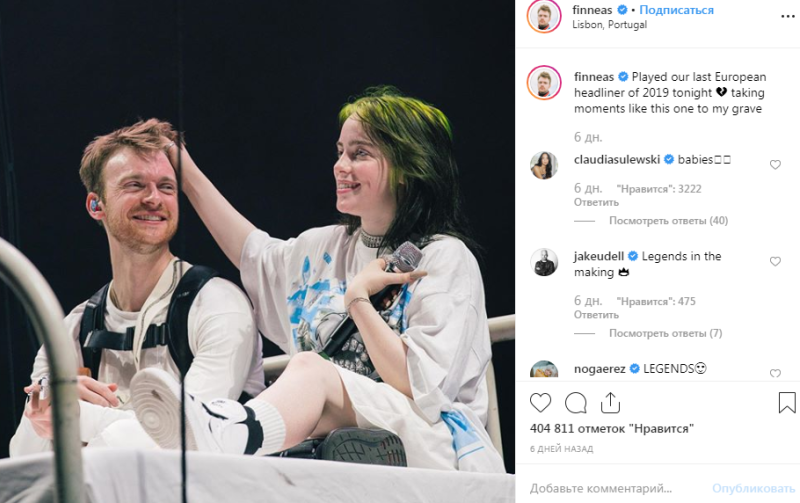Screen dimensions: 800x503
Task: Reply to jakeudell comment via "Ответить"
Action: (x=596, y=315)
